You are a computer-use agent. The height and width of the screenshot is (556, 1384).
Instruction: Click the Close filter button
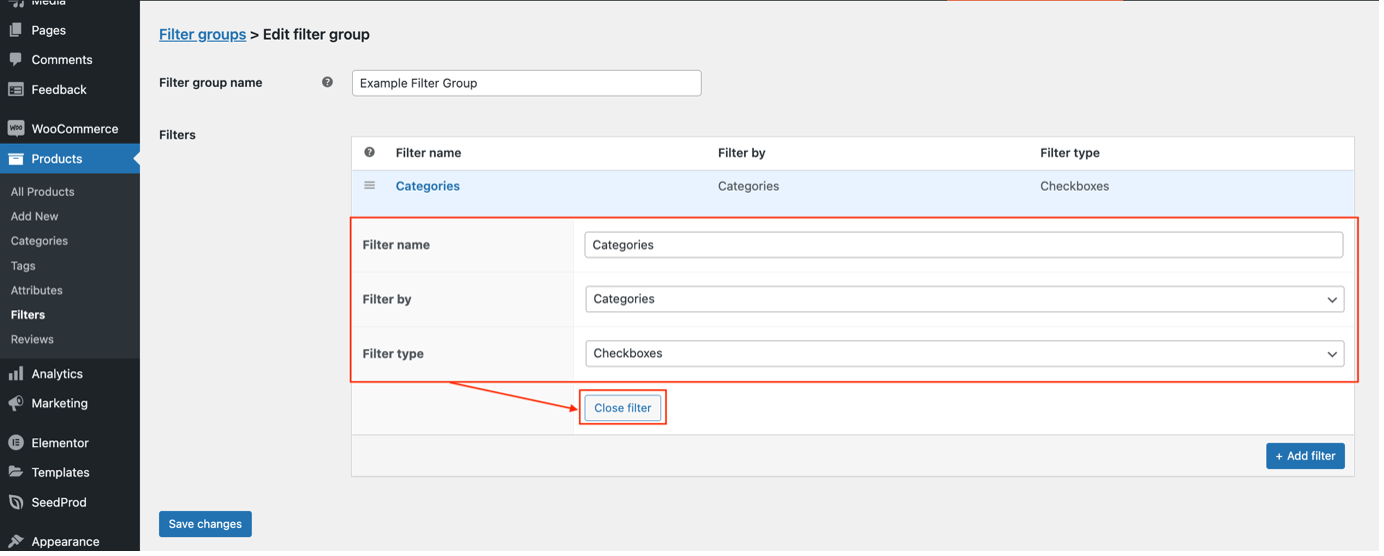pyautogui.click(x=623, y=408)
